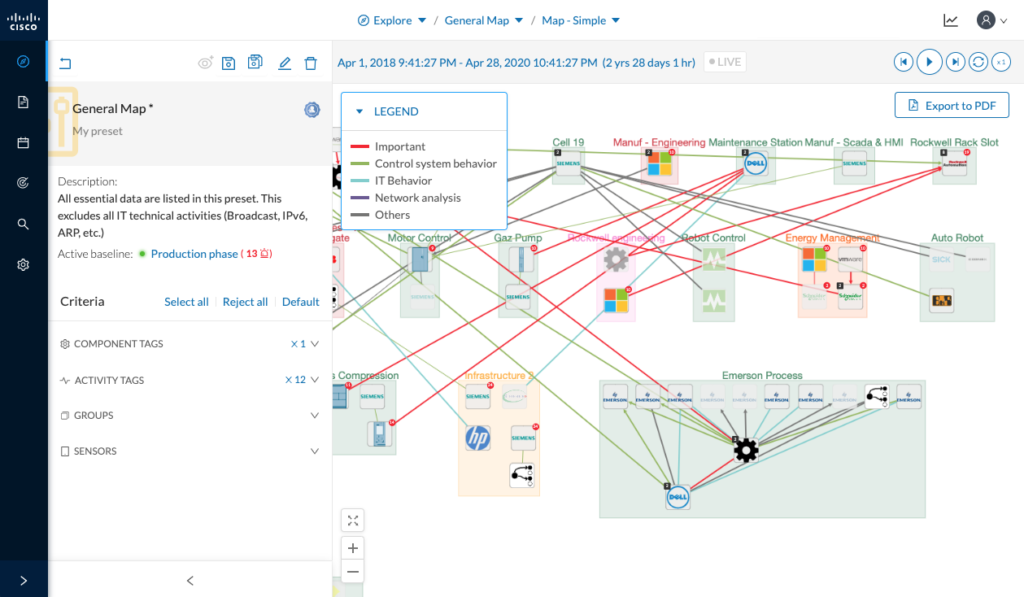
Task: Select the Rockwell Rack Slot node
Action: coord(956,163)
